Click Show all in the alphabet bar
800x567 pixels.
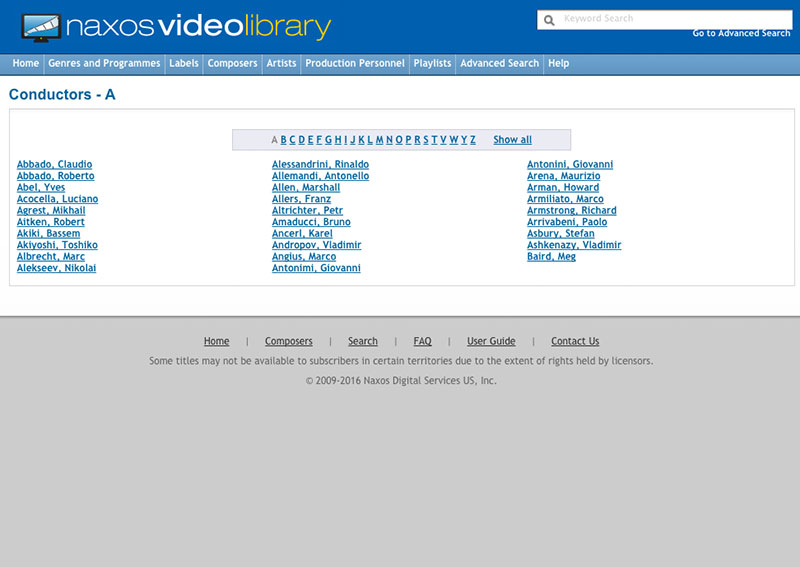click(x=512, y=140)
